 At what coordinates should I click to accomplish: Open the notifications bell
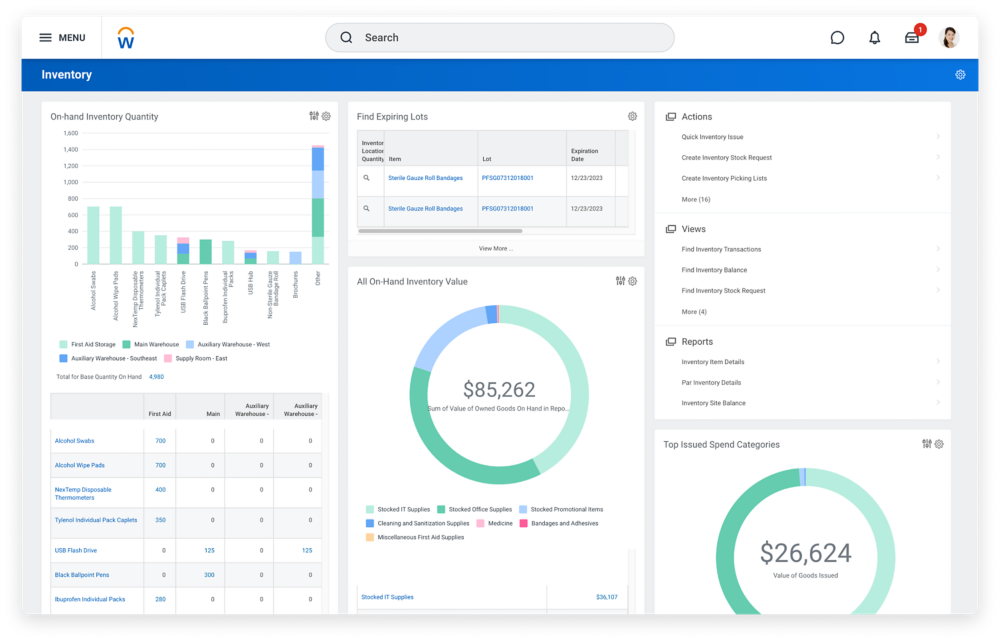(873, 37)
